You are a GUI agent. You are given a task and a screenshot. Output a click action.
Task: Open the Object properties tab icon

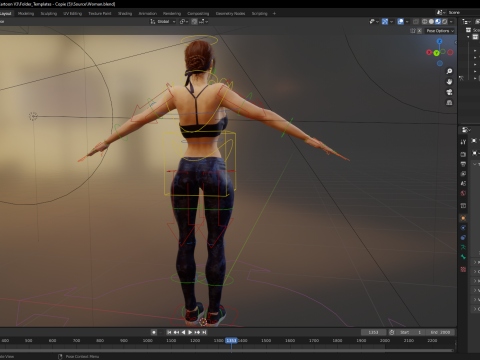tap(463, 218)
